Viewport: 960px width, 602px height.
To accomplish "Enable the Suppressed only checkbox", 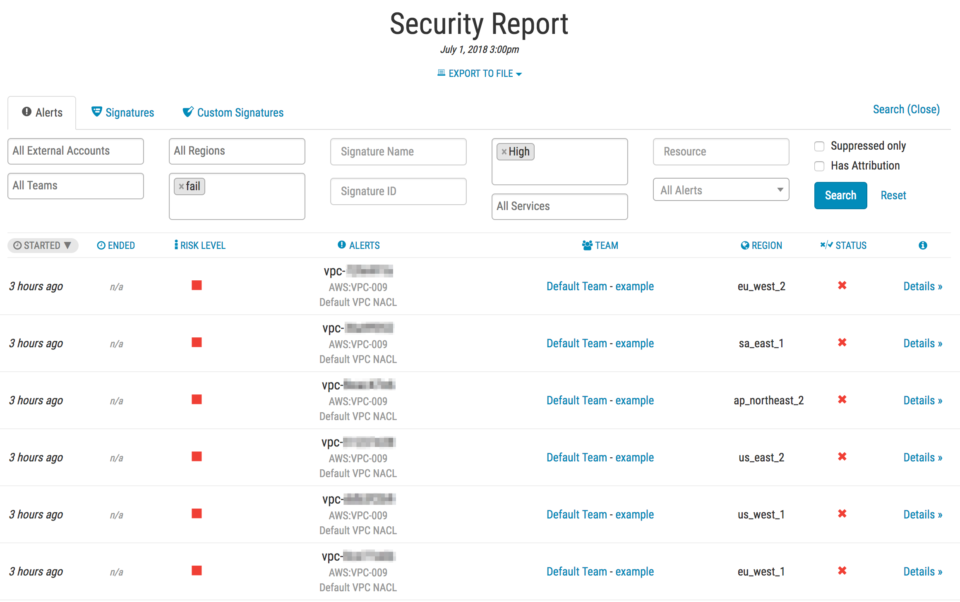I will (819, 146).
